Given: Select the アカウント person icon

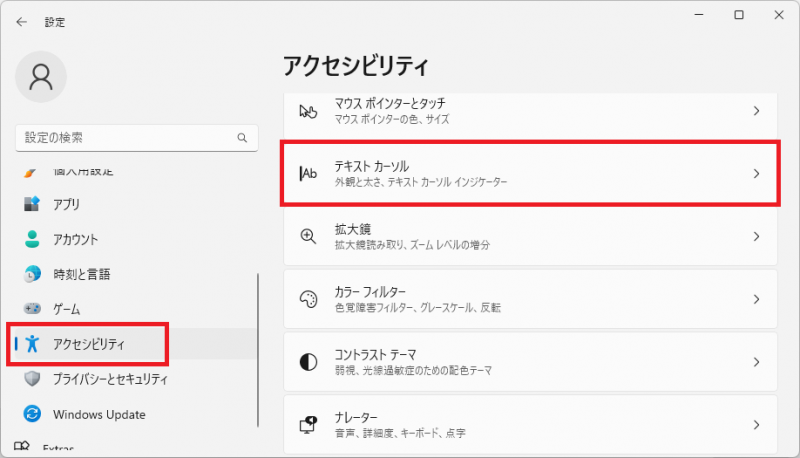Looking at the screenshot, I should 32,239.
